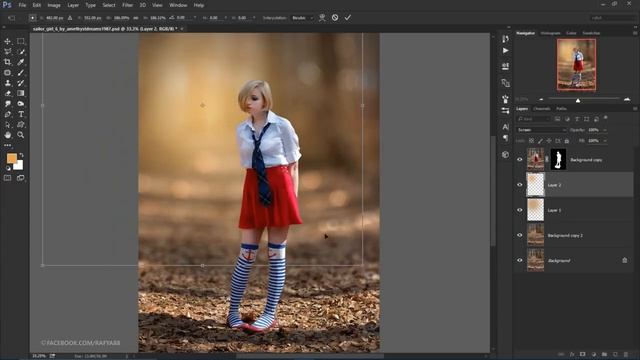Select the Layer 1 row

coord(574,210)
